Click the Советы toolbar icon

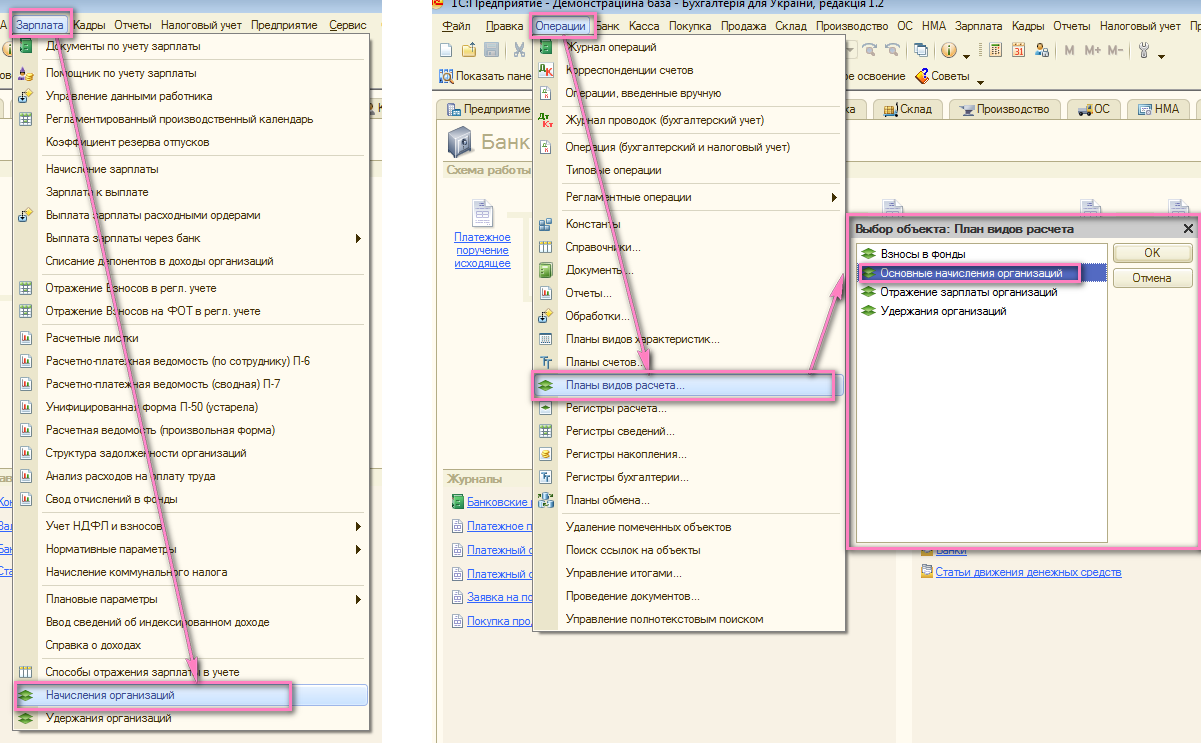click(921, 76)
